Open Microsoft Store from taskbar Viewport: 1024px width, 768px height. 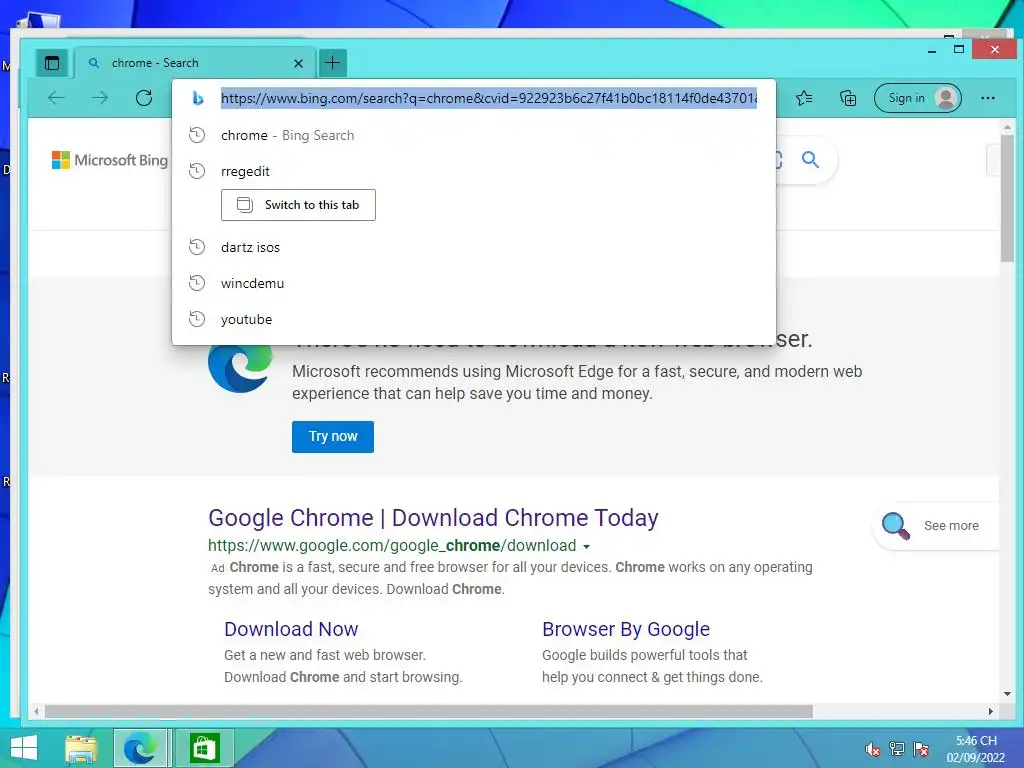(203, 748)
